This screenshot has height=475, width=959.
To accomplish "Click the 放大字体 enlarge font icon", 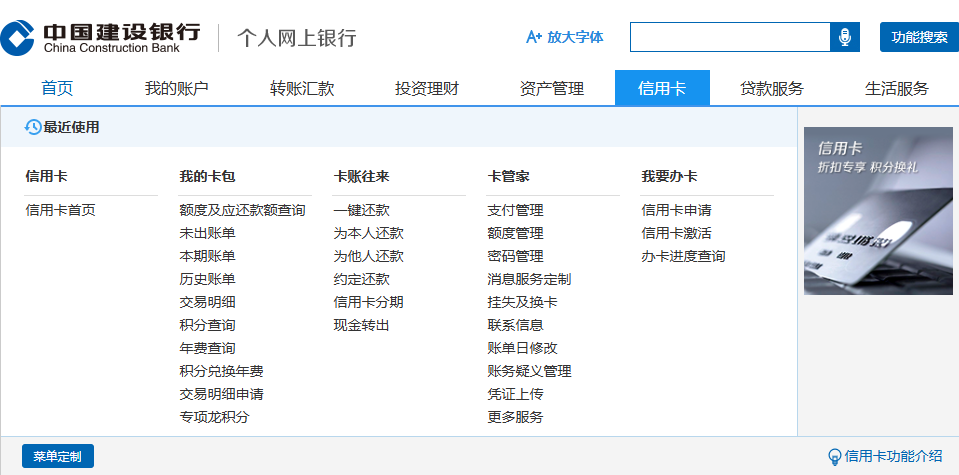I will pyautogui.click(x=534, y=37).
